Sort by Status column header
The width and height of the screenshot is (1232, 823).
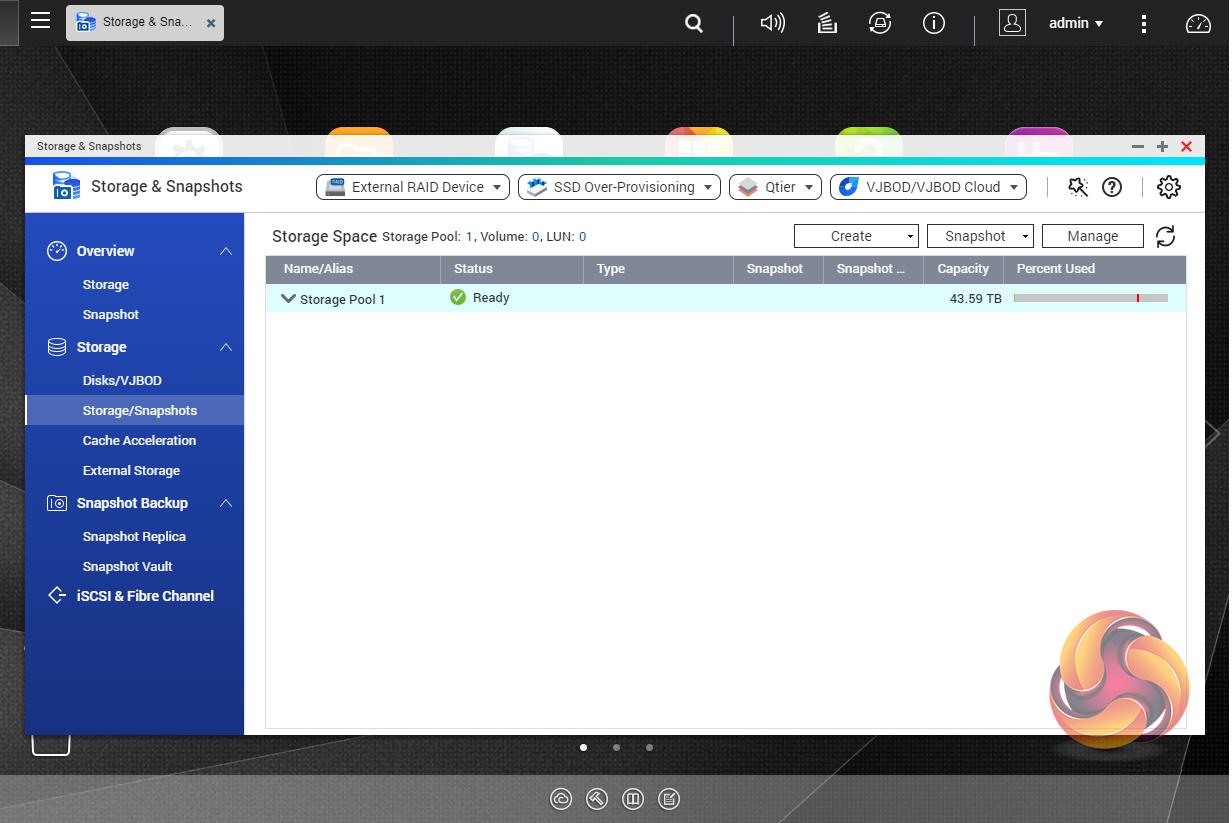[x=512, y=269]
